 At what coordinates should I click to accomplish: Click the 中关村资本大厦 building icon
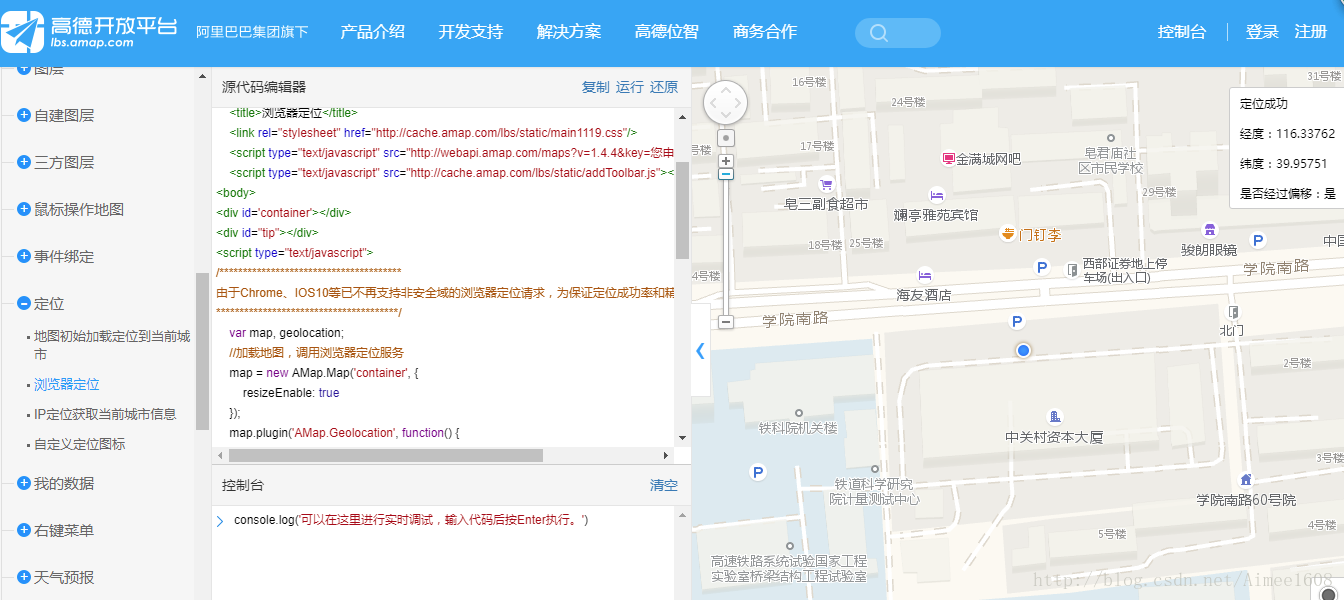1054,417
